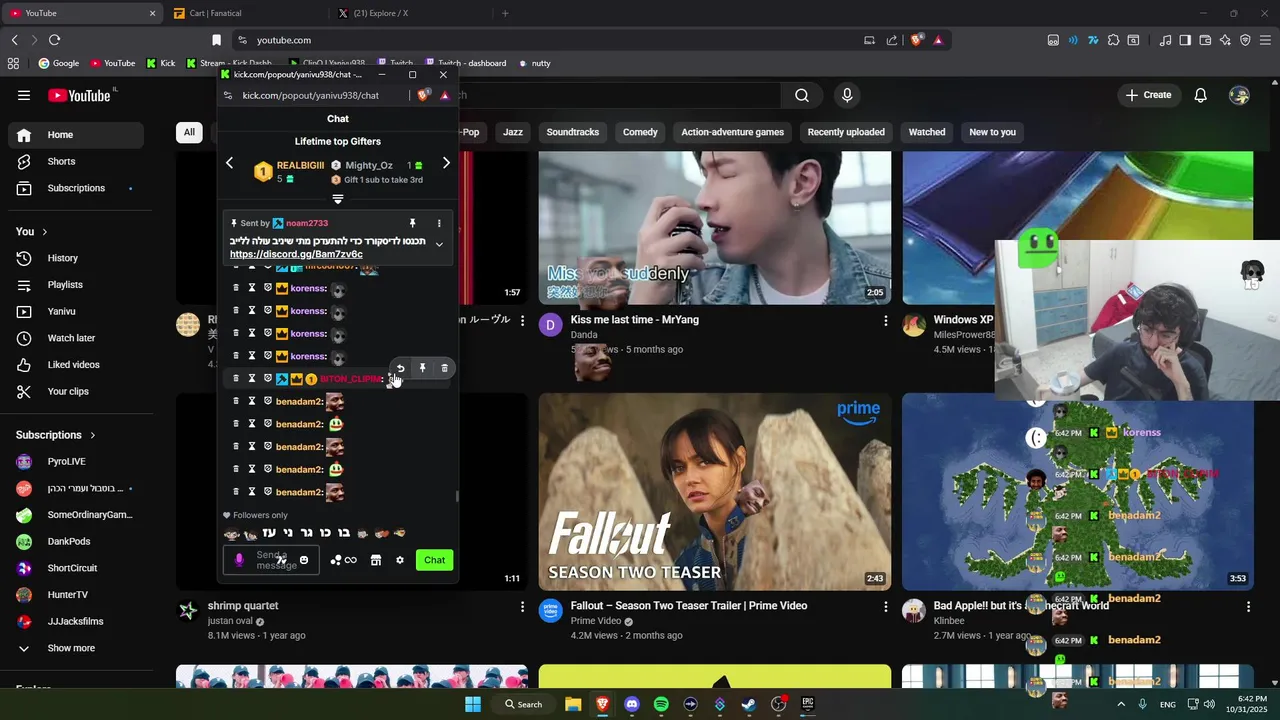Open pinned message three-dot options
The height and width of the screenshot is (720, 1280).
pos(439,223)
